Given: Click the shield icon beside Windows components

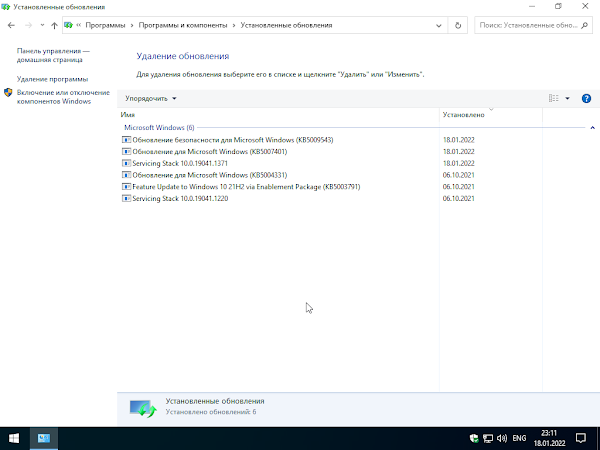Looking at the screenshot, I should 8,93.
